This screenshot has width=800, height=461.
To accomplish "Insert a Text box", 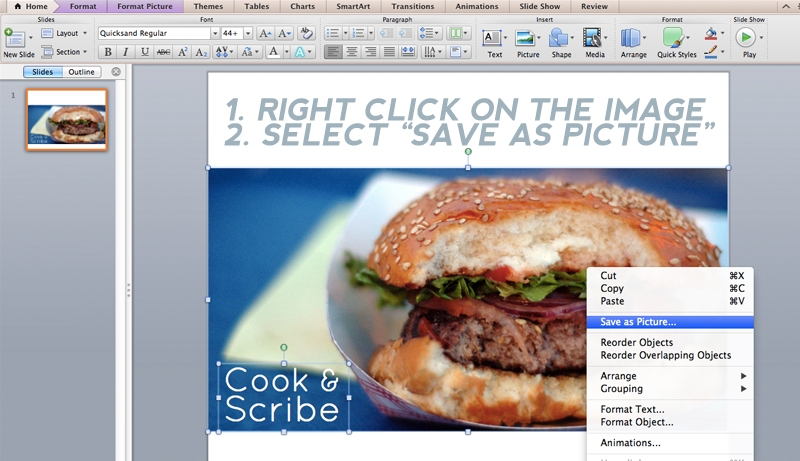I will pyautogui.click(x=492, y=38).
